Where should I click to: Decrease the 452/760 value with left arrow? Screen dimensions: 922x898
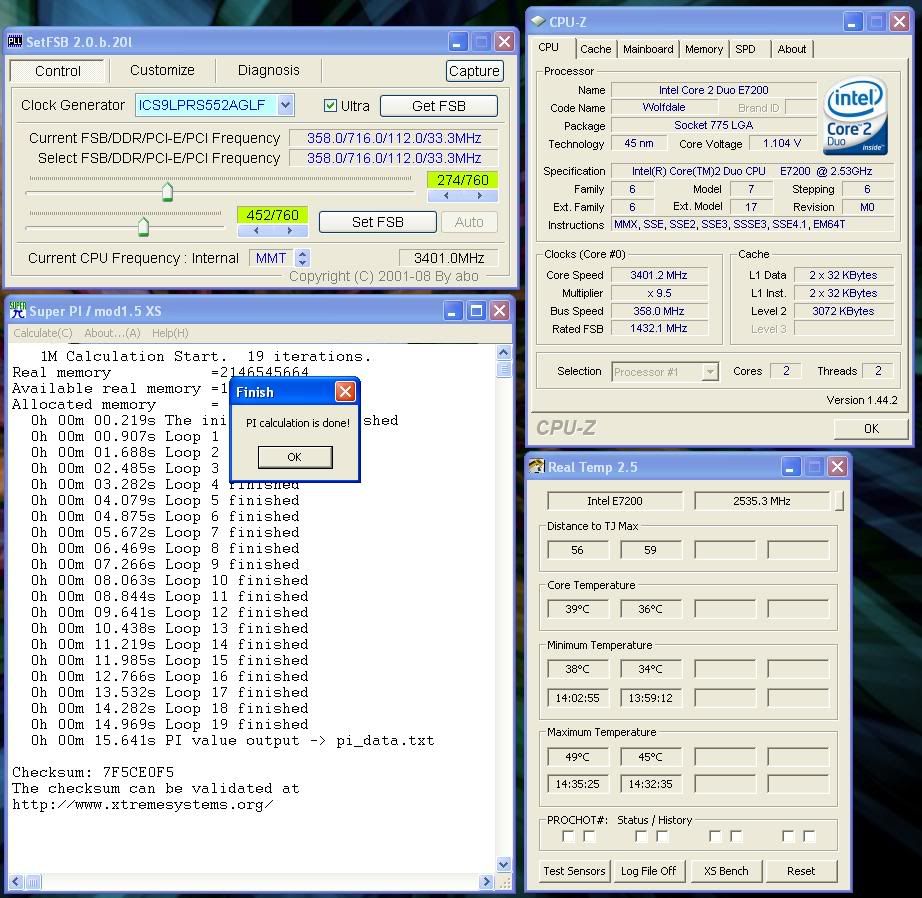pyautogui.click(x=256, y=231)
